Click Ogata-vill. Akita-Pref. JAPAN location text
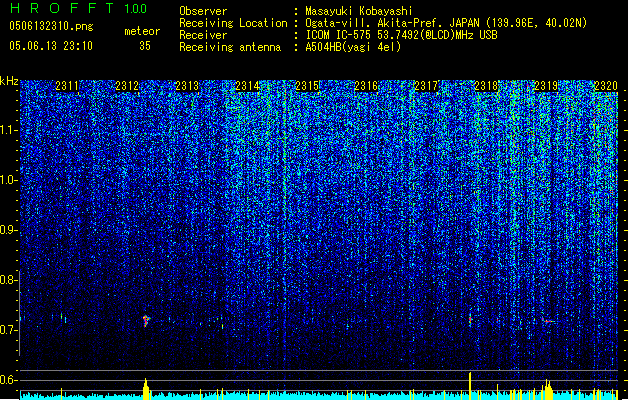The height and width of the screenshot is (400, 629). pos(446,23)
